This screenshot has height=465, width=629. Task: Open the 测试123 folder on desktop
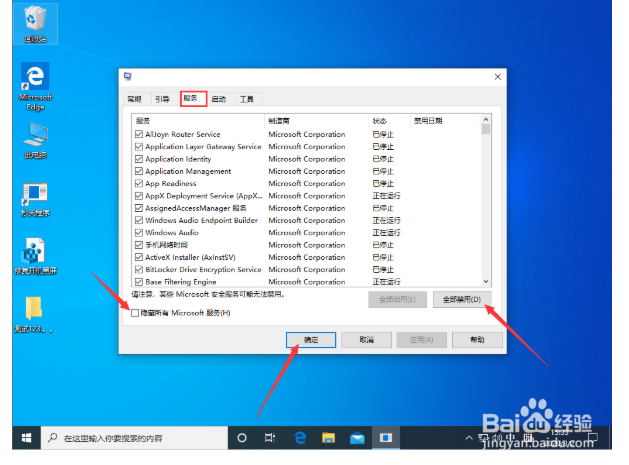click(x=34, y=315)
